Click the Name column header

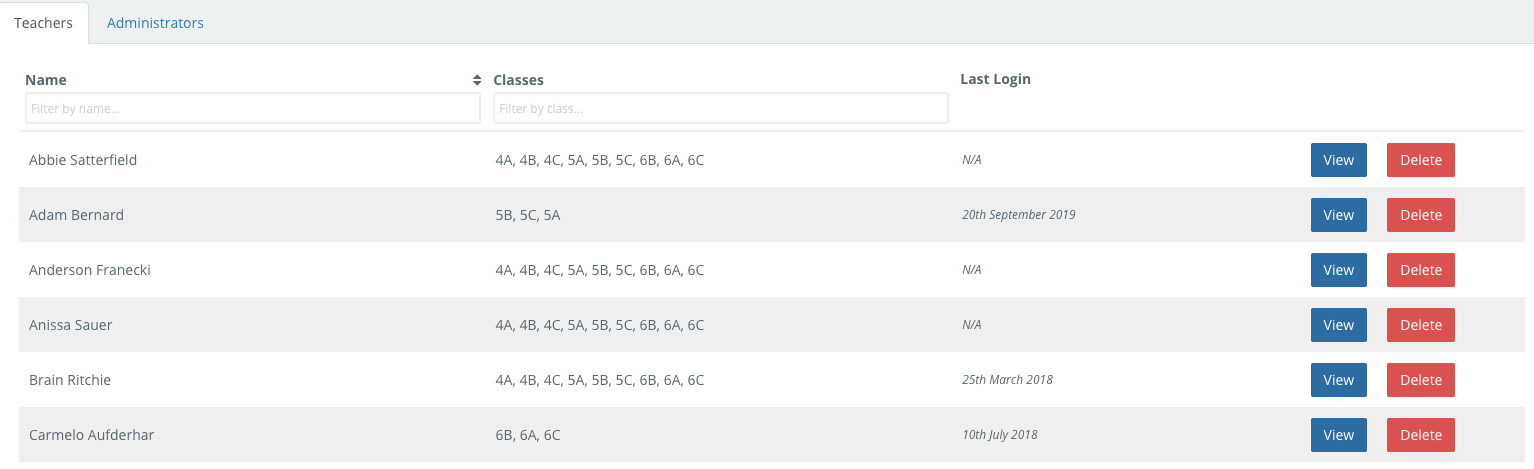pyautogui.click(x=46, y=80)
